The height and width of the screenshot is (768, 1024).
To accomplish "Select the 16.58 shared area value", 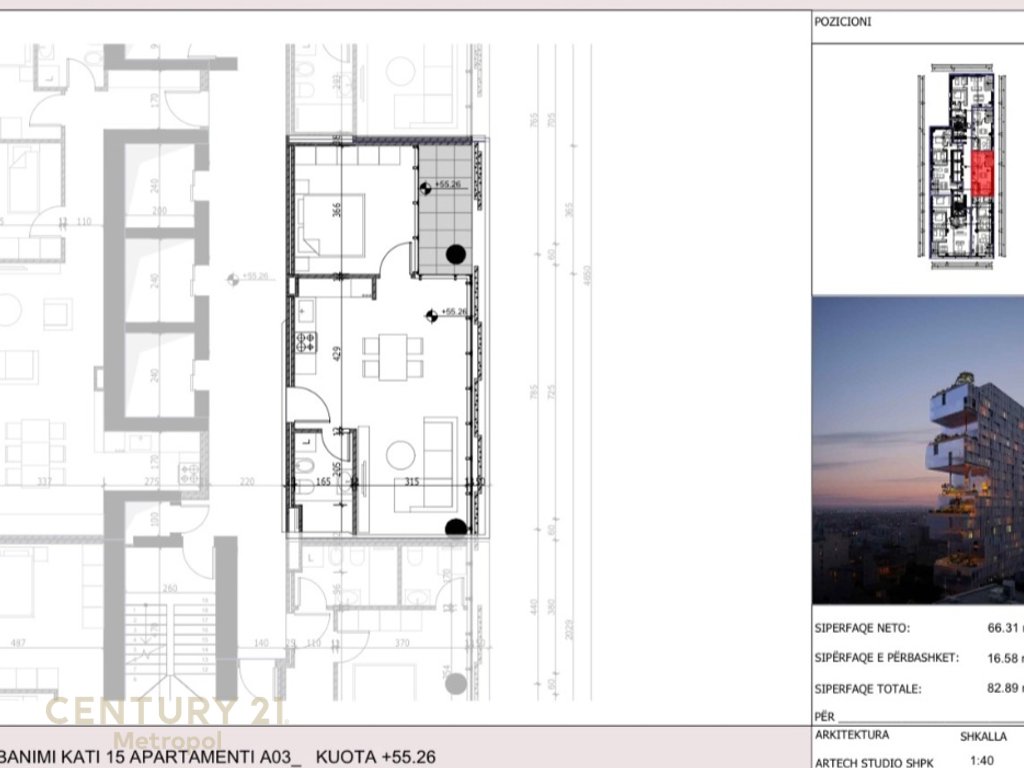I will coord(1002,658).
